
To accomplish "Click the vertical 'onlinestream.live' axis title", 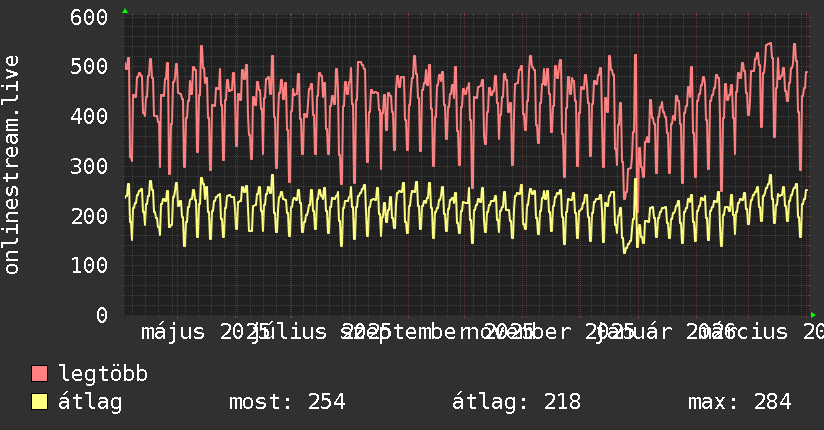I will click(11, 165).
